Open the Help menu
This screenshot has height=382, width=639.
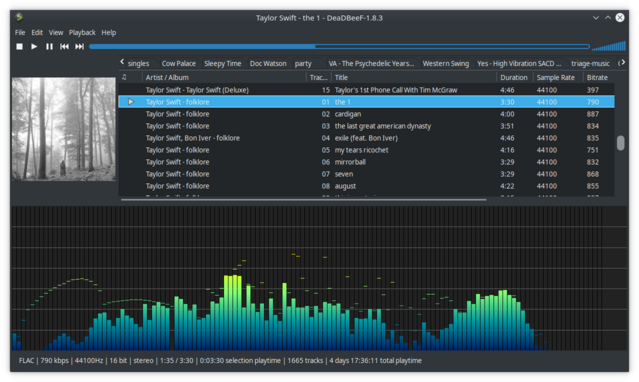[x=109, y=33]
